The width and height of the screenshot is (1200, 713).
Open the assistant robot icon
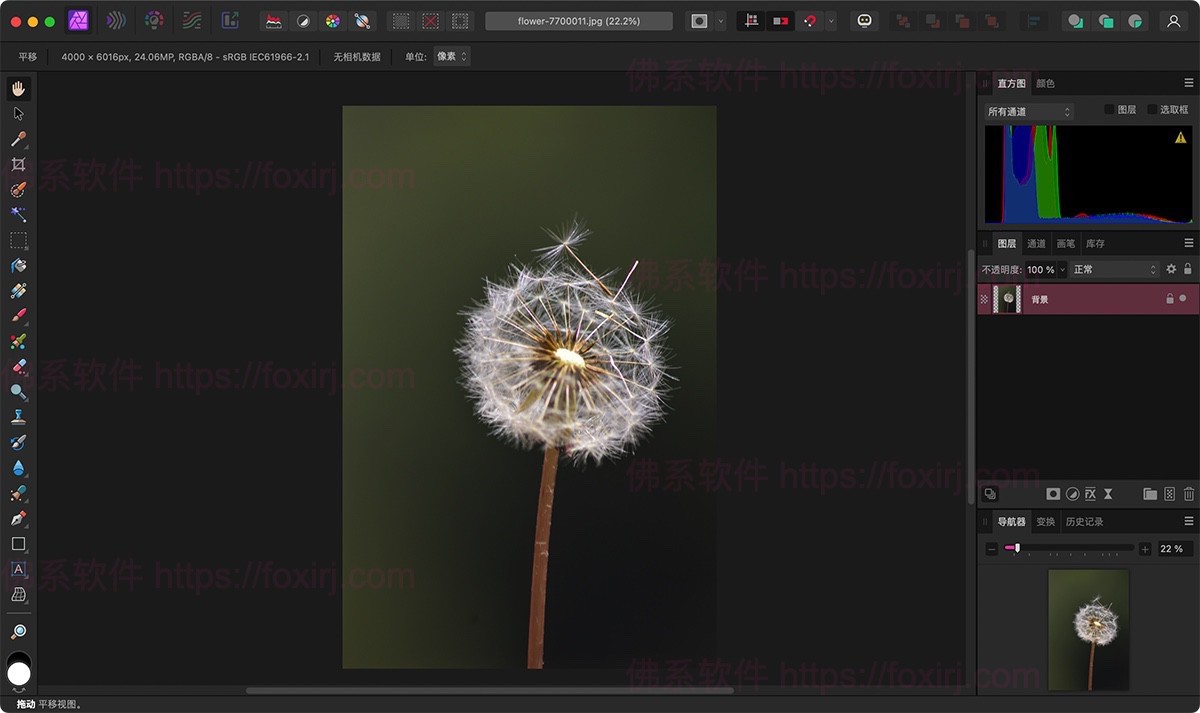click(x=864, y=20)
